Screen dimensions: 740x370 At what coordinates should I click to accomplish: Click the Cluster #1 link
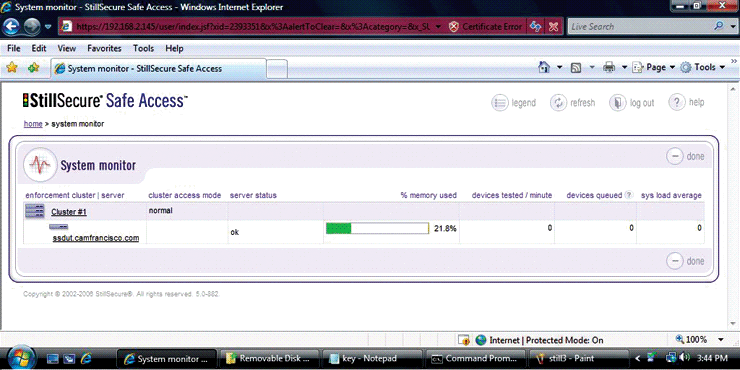click(69, 212)
